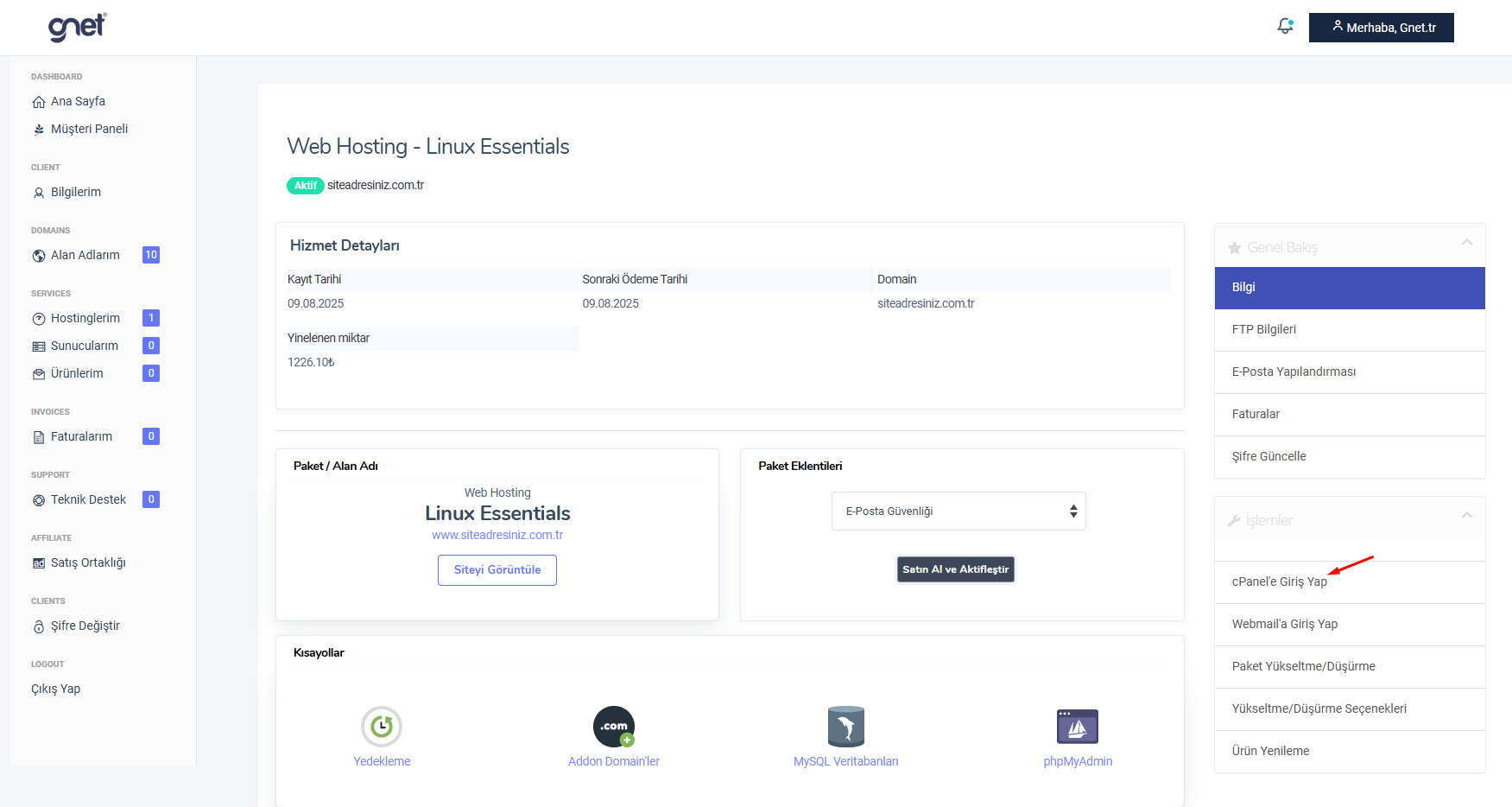The image size is (1512, 807).
Task: Click the Ürünlerim box icon
Action: (39, 374)
